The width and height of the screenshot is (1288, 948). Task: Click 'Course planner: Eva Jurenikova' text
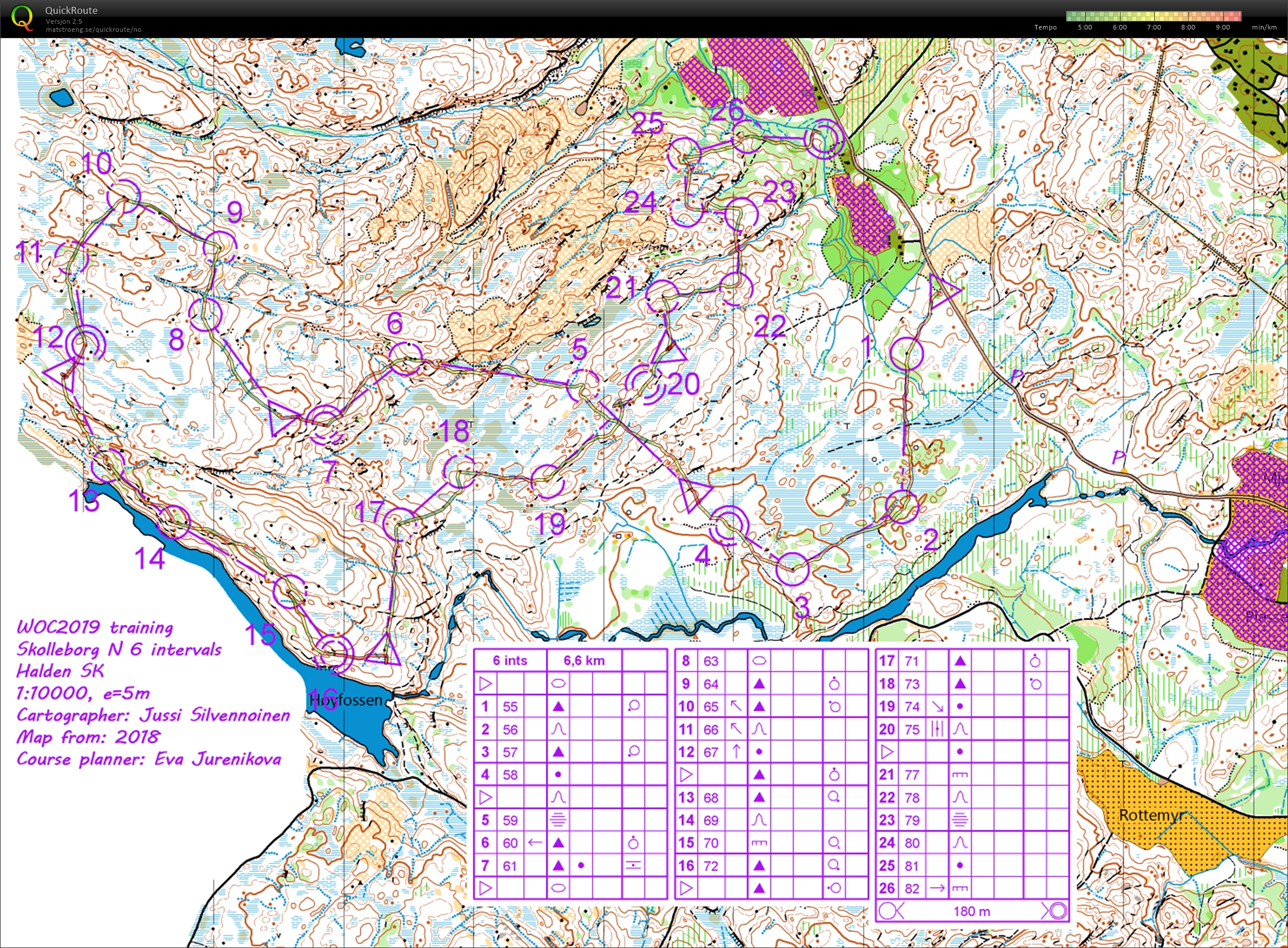pyautogui.click(x=149, y=759)
